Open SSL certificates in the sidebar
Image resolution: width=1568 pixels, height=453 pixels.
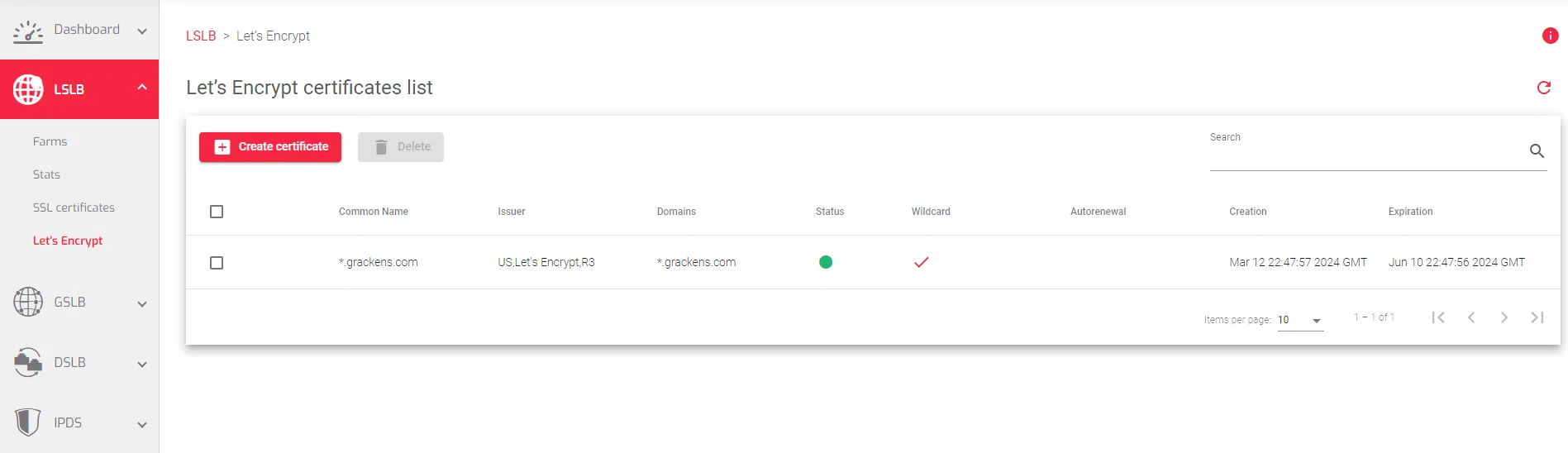(74, 207)
